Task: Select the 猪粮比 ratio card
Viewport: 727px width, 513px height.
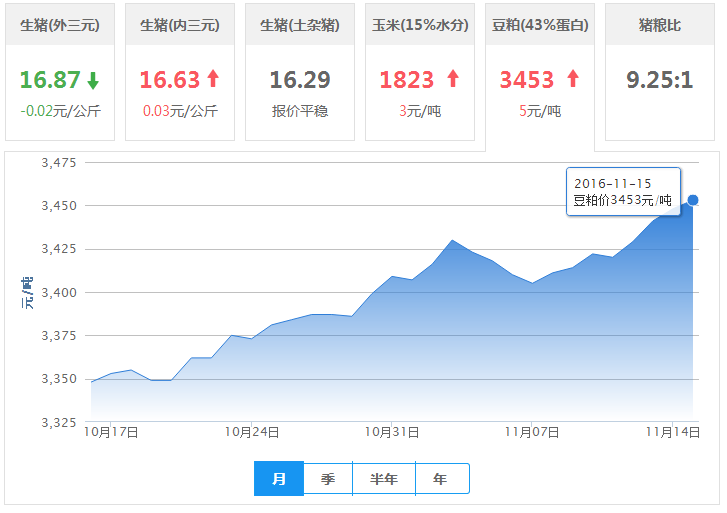Action: point(660,72)
